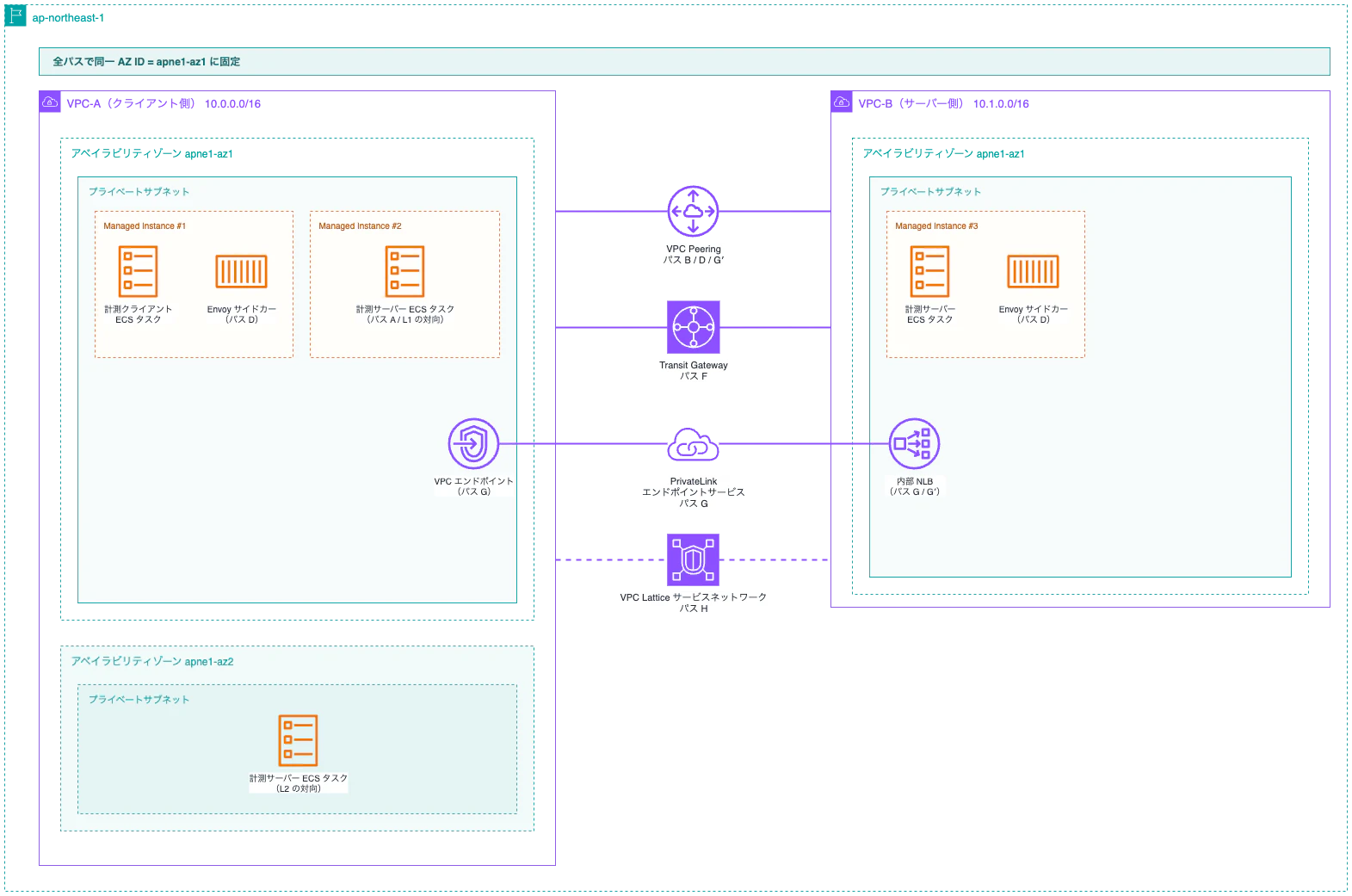This screenshot has width=1352, height=896.
Task: Click the VPC Lattice サービスネットワーク パス H caption
Action: point(693,602)
